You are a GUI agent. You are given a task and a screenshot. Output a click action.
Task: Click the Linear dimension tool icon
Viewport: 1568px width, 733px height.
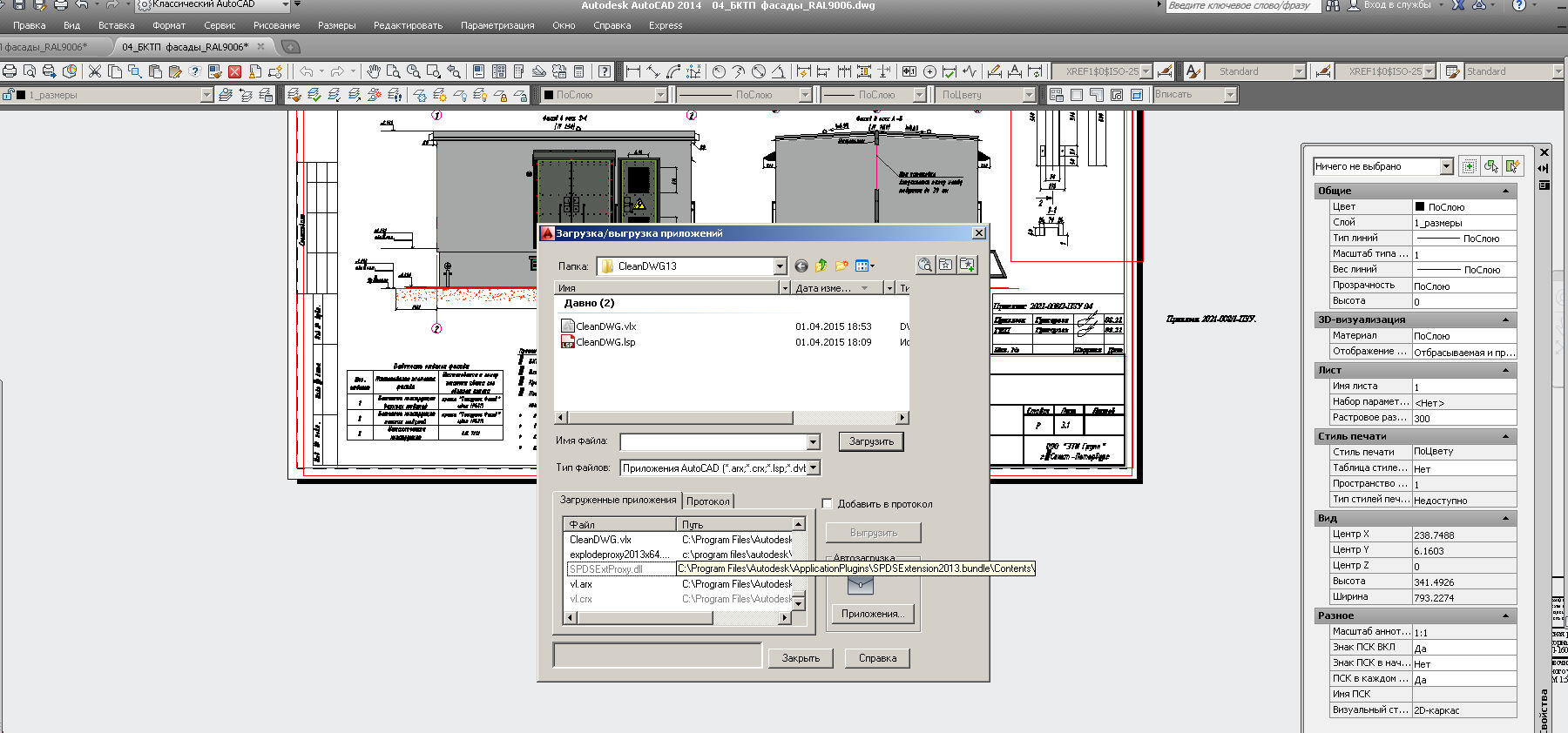pyautogui.click(x=633, y=71)
